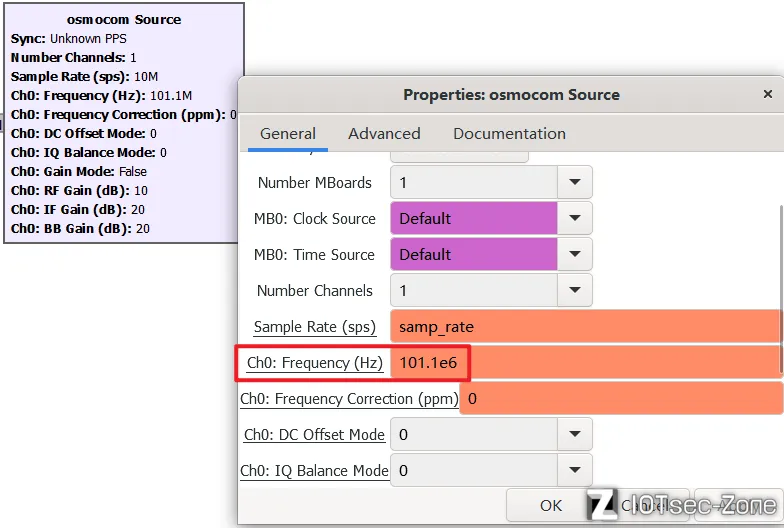Click Ch0: IF Gain 20 in block
Image resolution: width=784 pixels, height=528 pixels.
tap(78, 210)
